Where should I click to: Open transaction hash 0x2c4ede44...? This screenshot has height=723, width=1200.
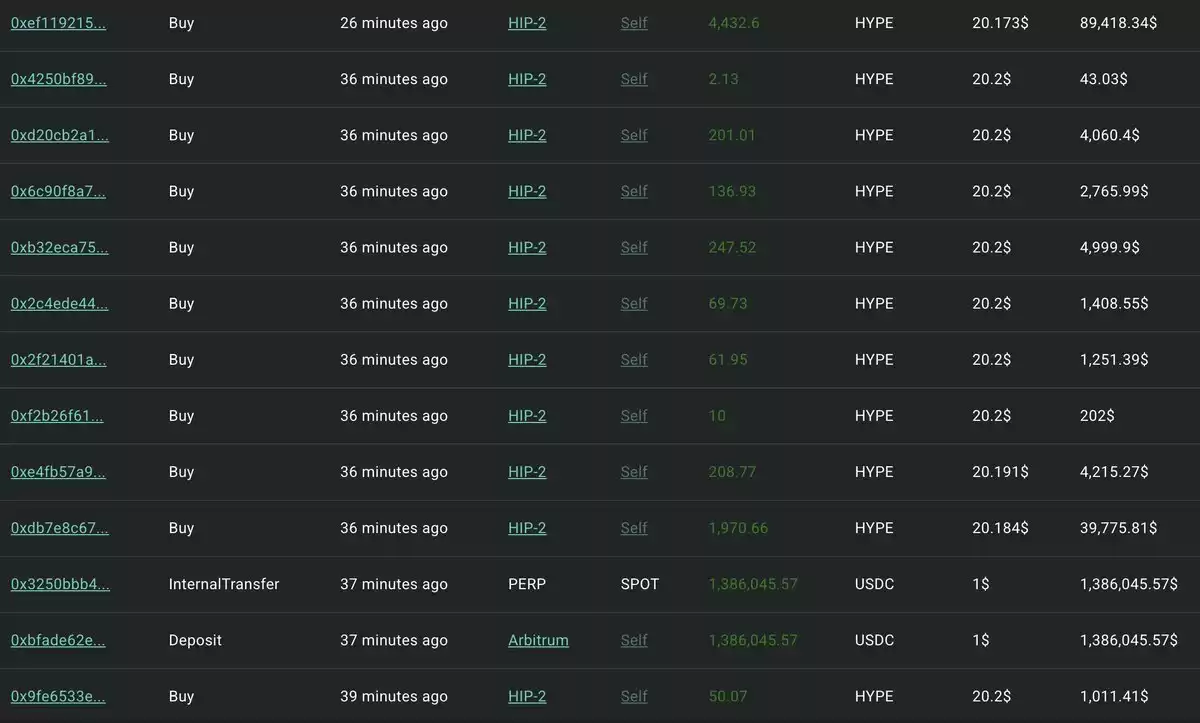click(59, 303)
